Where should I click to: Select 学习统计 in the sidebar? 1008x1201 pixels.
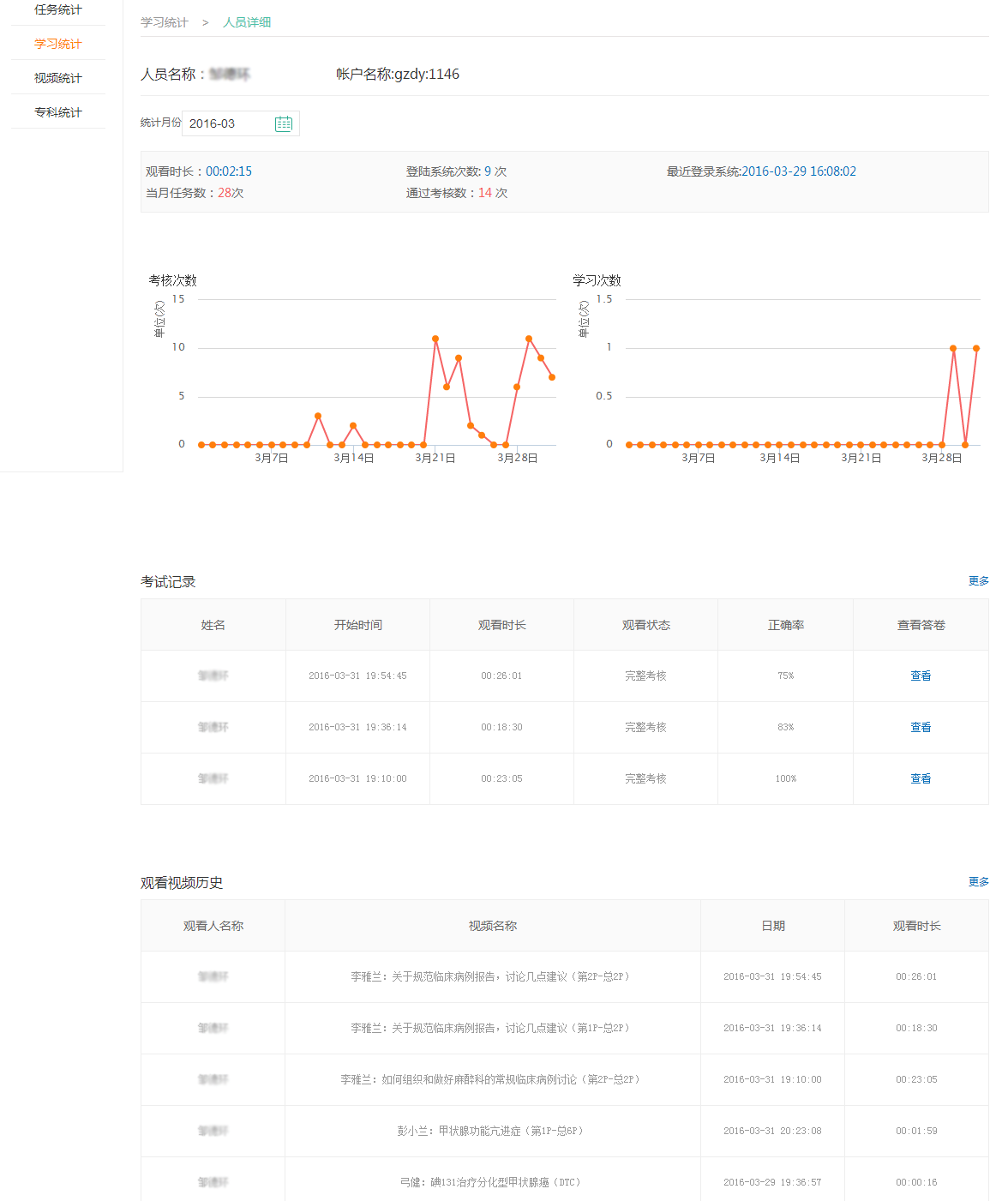58,44
